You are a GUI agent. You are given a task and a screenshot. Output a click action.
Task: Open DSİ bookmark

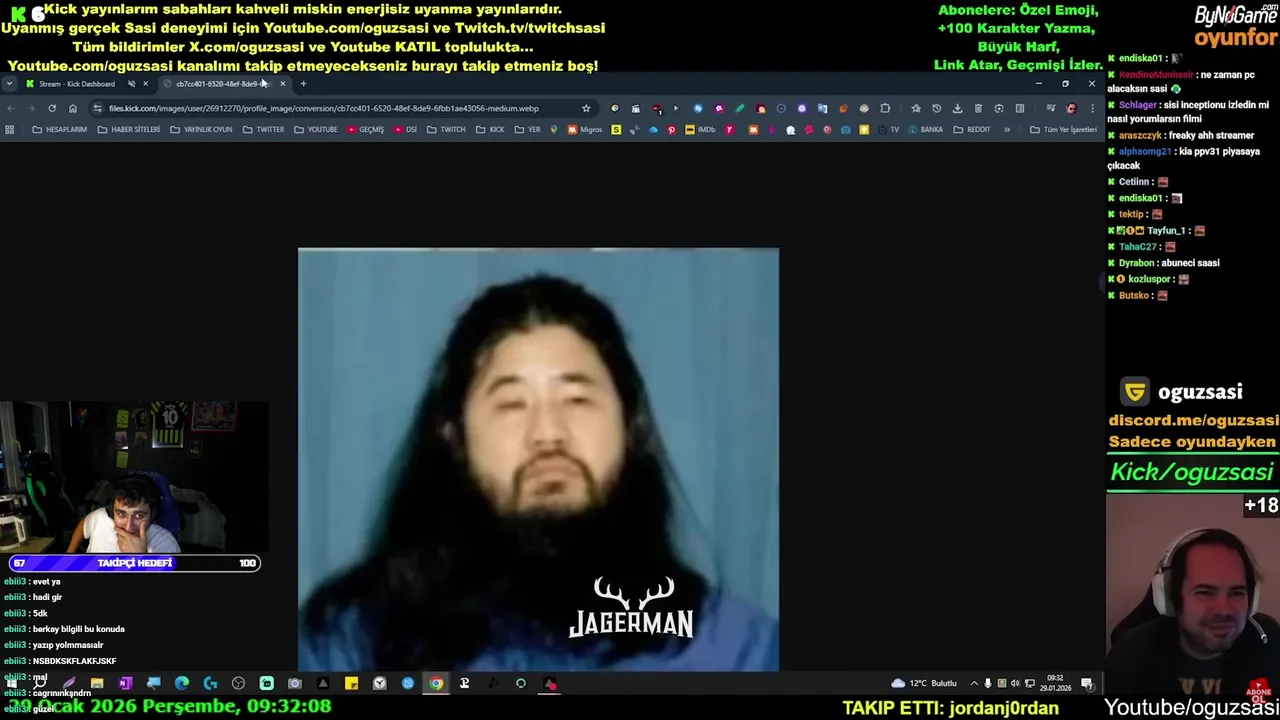405,129
